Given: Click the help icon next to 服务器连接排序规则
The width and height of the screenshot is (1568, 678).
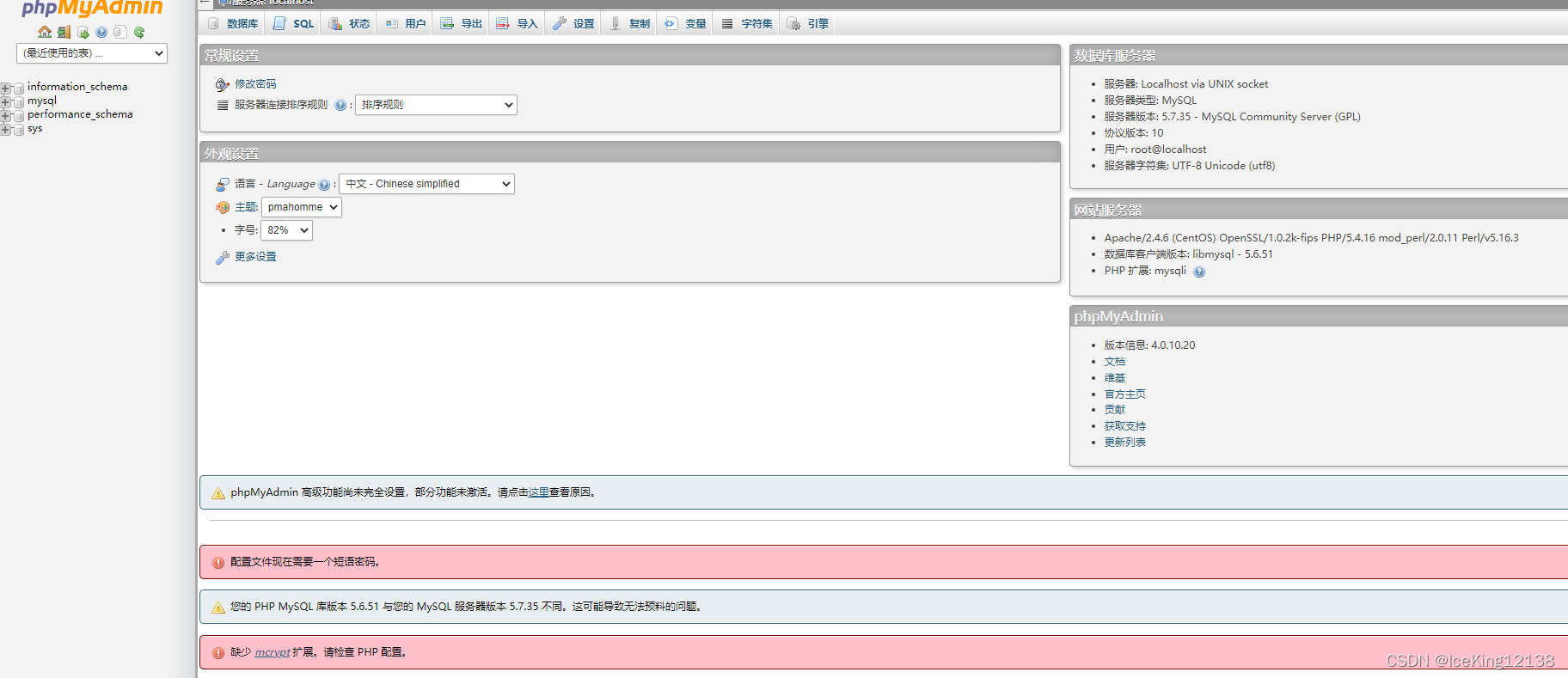Looking at the screenshot, I should coord(340,105).
